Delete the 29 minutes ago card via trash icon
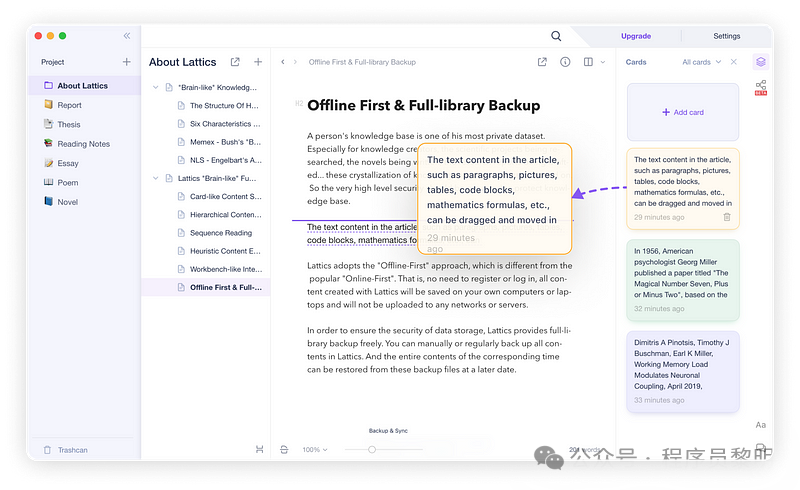The height and width of the screenshot is (490, 800). [727, 217]
